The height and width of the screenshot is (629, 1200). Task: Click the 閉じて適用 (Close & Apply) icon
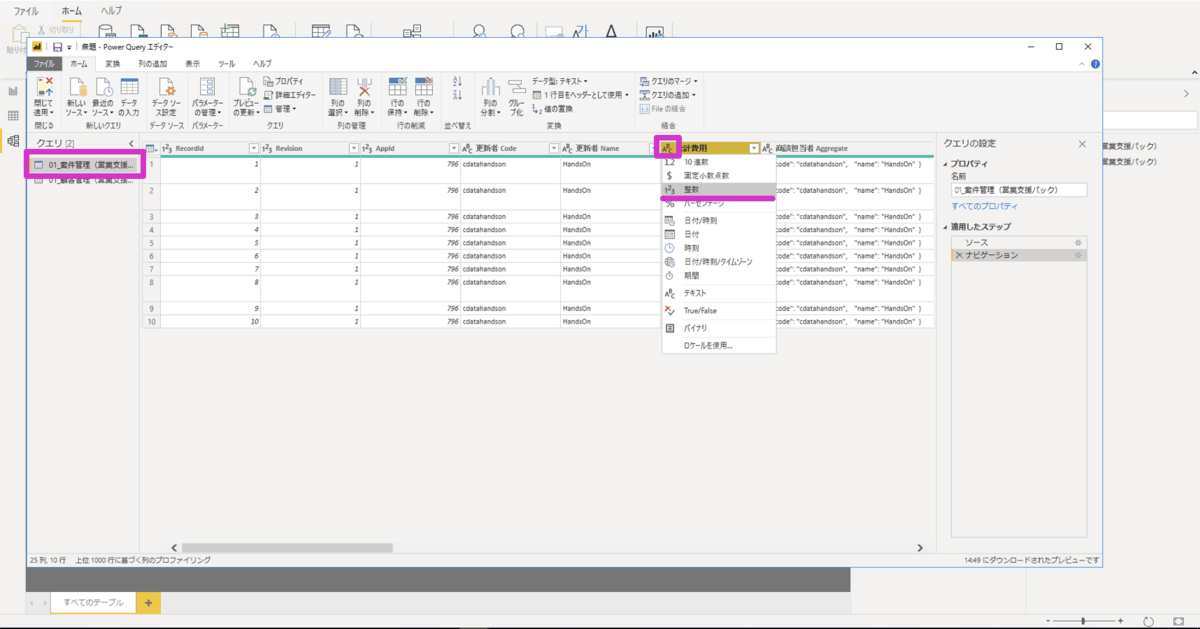pos(44,88)
